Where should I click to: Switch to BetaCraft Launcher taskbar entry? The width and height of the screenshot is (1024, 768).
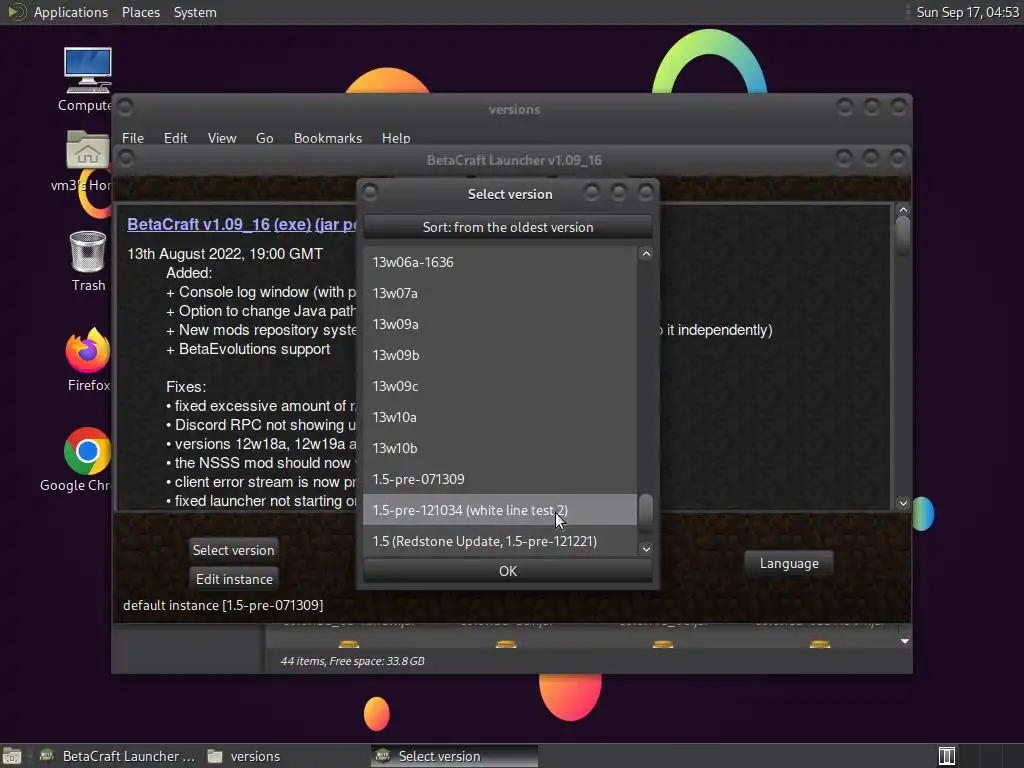pyautogui.click(x=118, y=756)
